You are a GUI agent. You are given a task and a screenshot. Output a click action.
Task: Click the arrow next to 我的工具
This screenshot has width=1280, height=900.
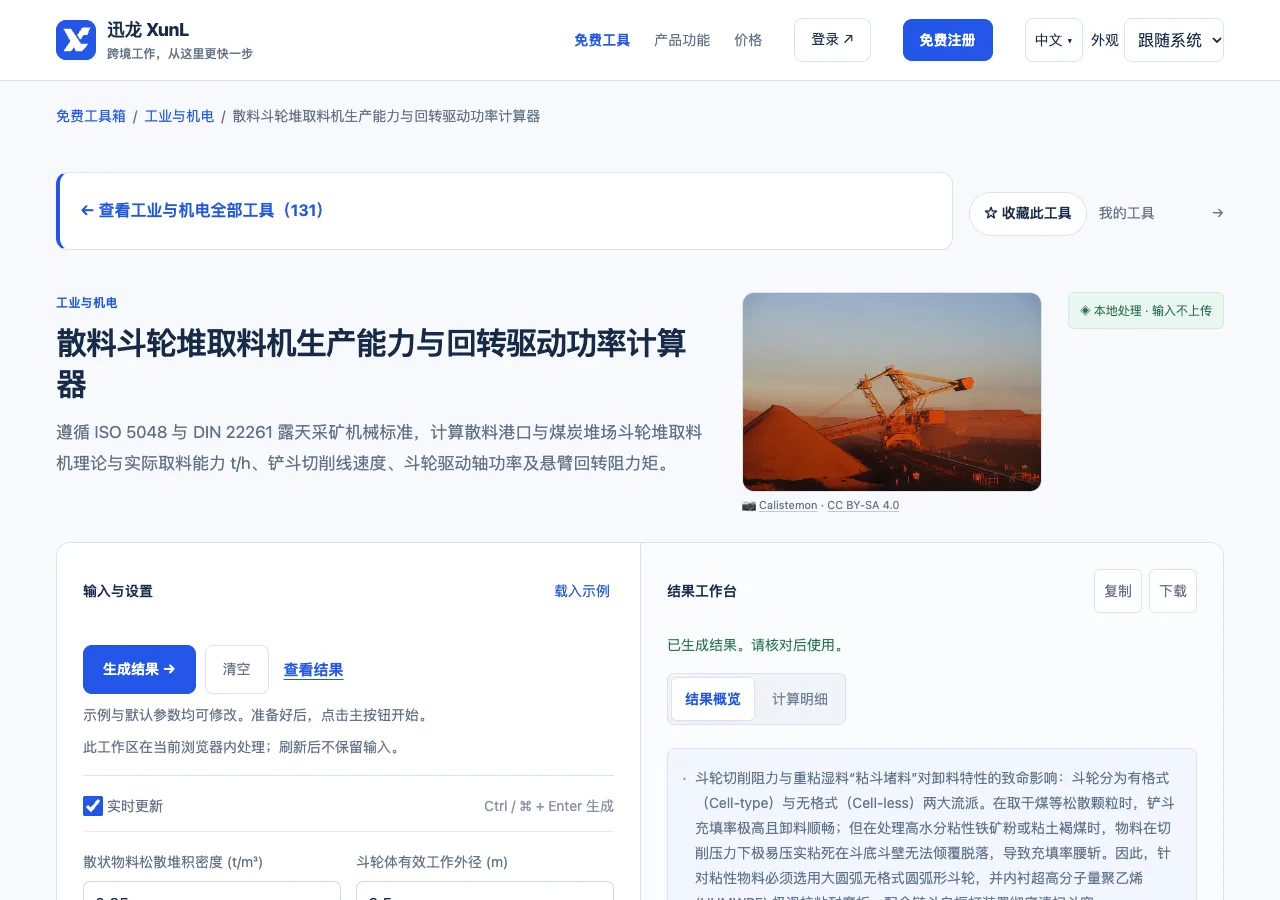(x=1217, y=213)
